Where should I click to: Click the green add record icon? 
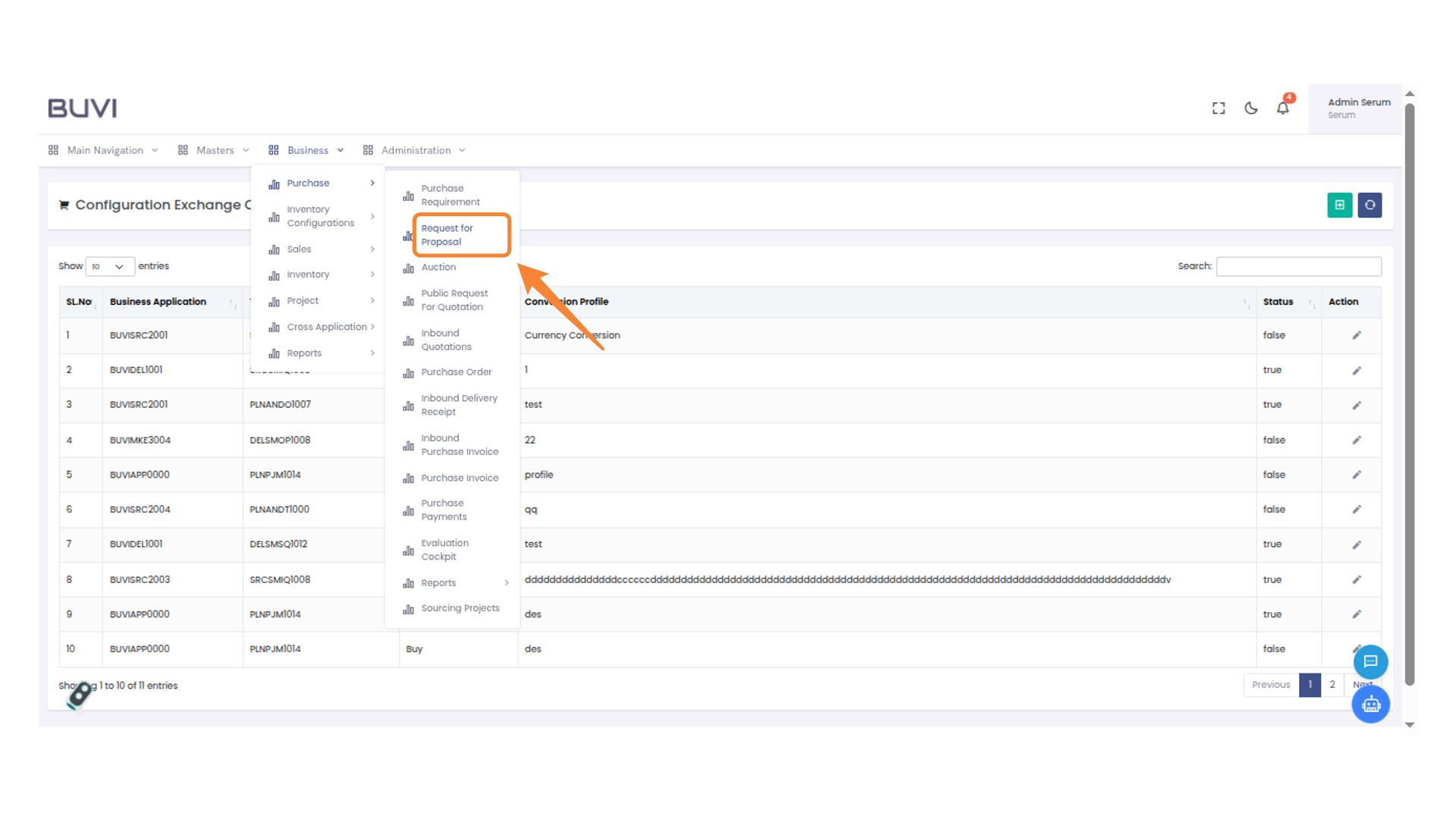click(1339, 205)
